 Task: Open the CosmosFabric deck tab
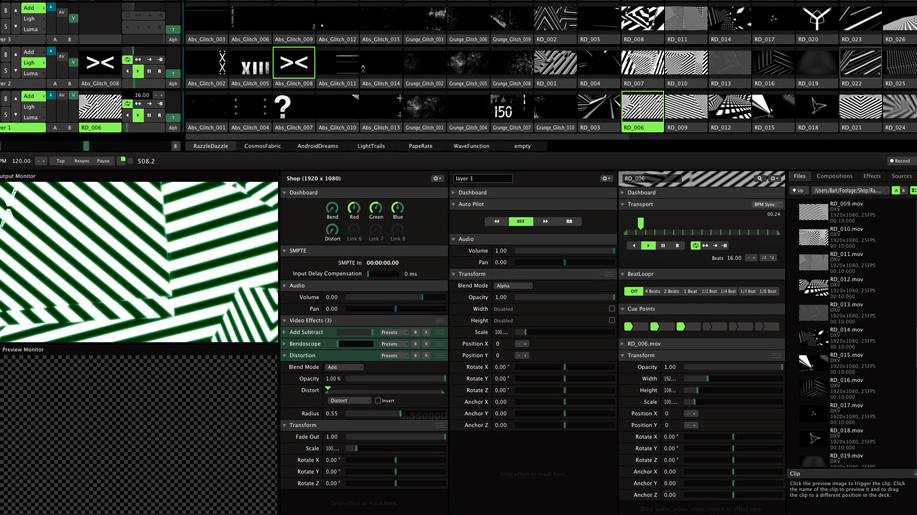(263, 146)
